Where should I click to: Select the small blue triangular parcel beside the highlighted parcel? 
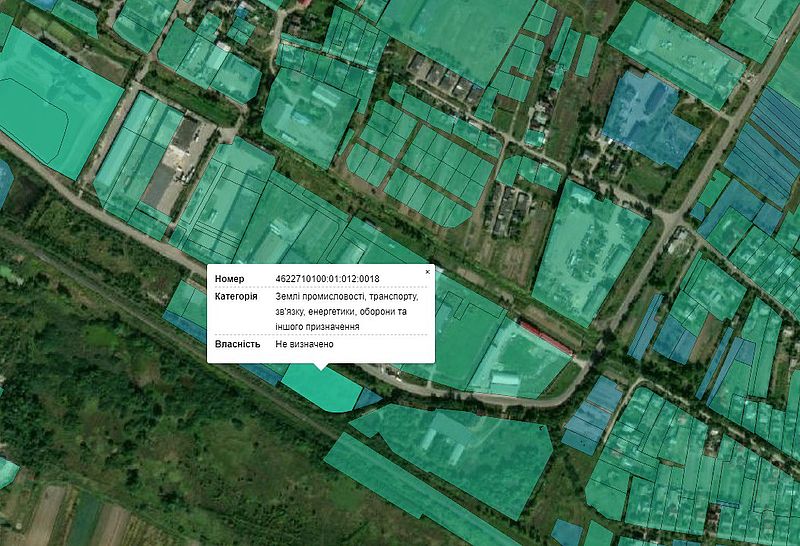(x=366, y=399)
